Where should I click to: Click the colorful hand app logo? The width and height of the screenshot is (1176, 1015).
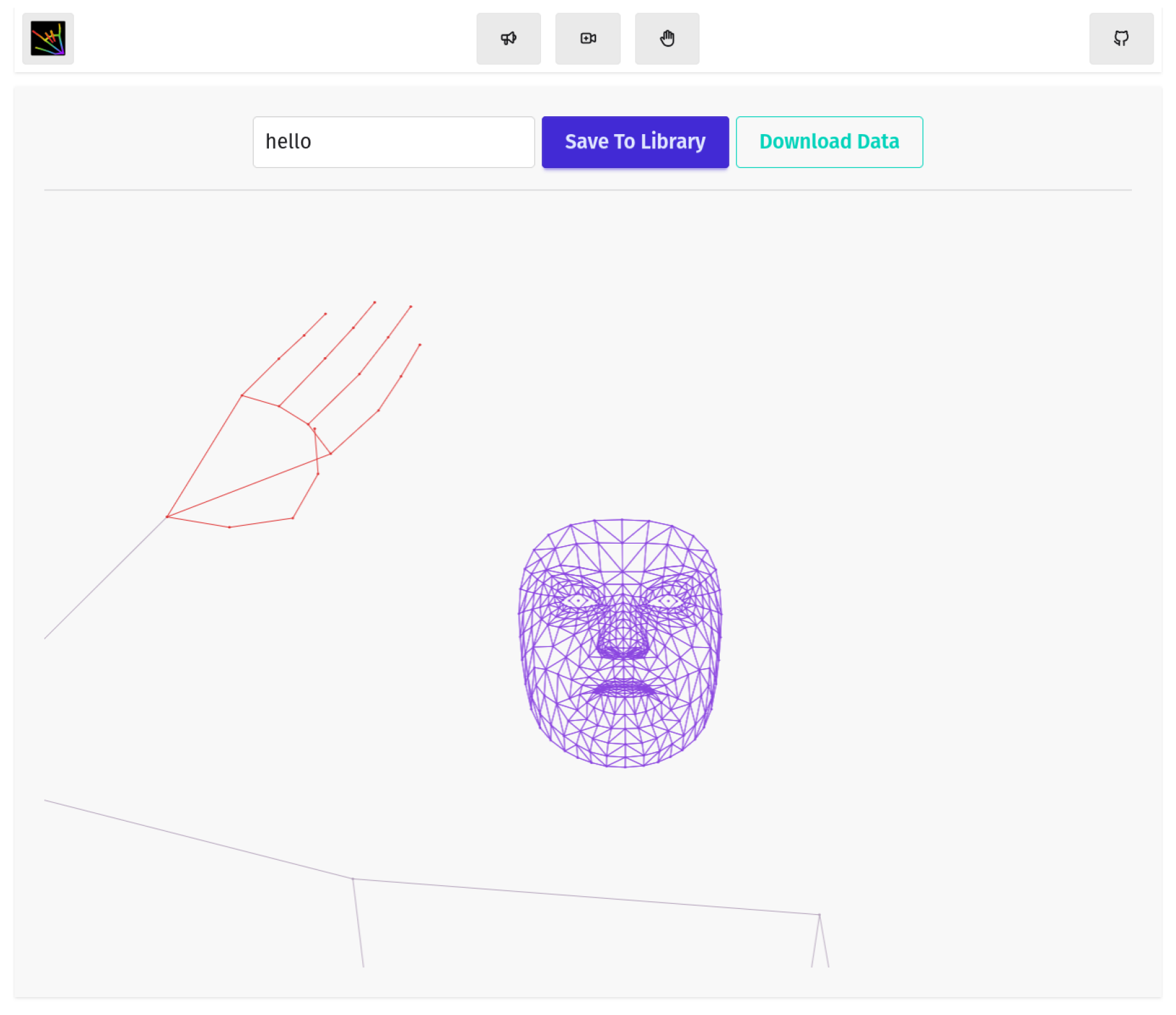(48, 38)
